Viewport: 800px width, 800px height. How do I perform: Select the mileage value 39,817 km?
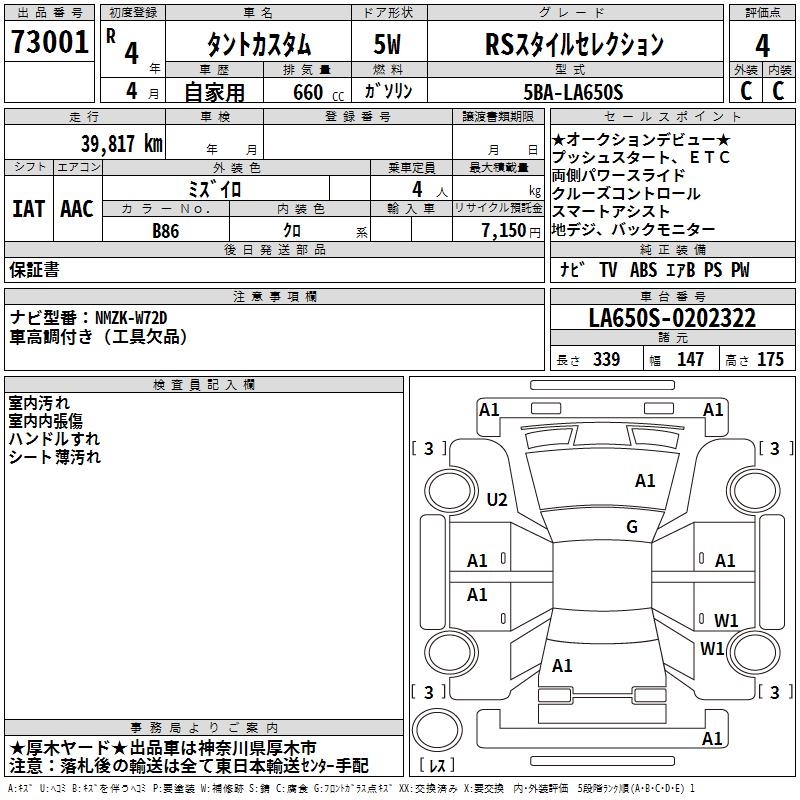(122, 144)
